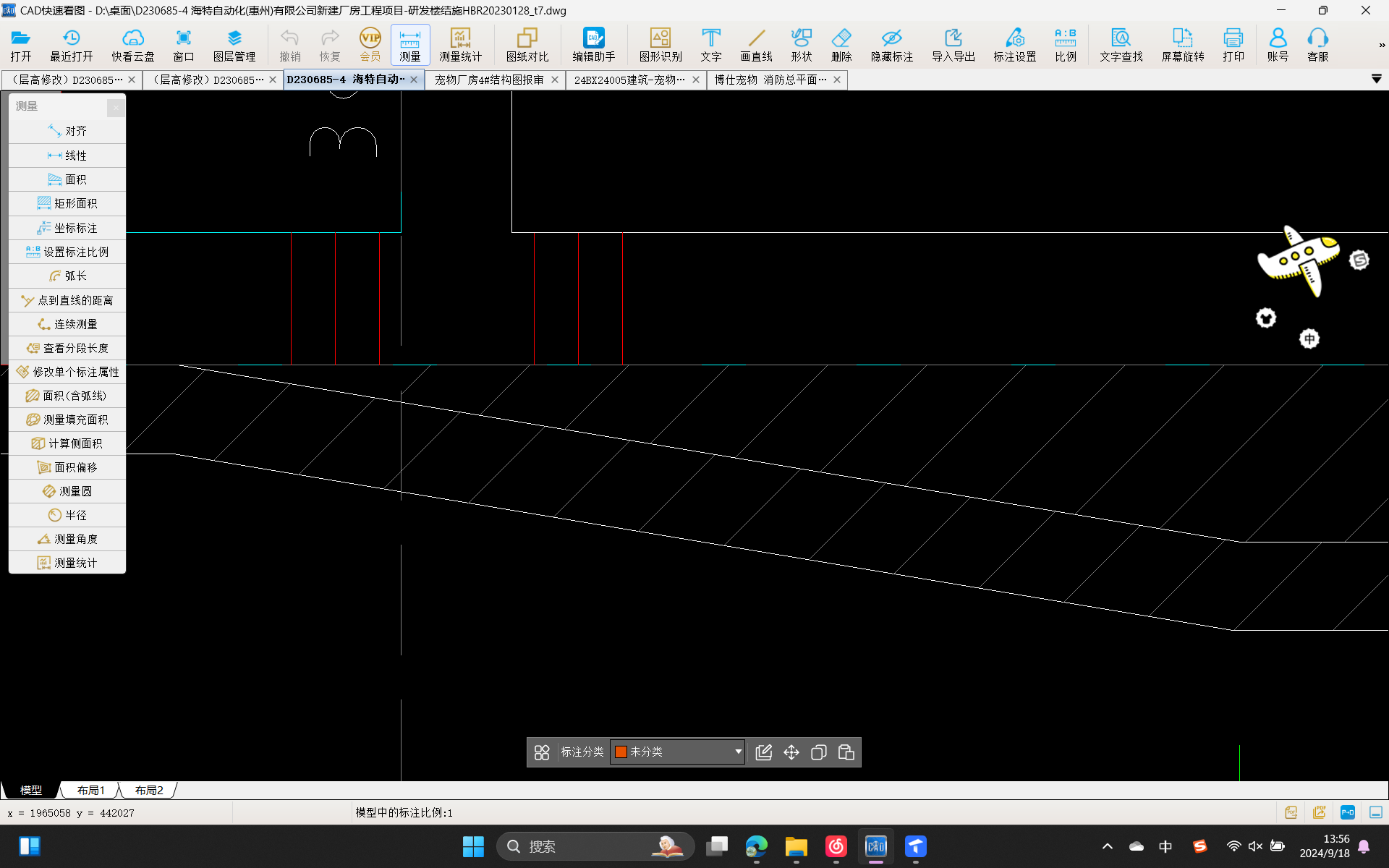Viewport: 1389px width, 868px height.
Task: Switch to 24BX24005建筑 tab
Action: [629, 80]
